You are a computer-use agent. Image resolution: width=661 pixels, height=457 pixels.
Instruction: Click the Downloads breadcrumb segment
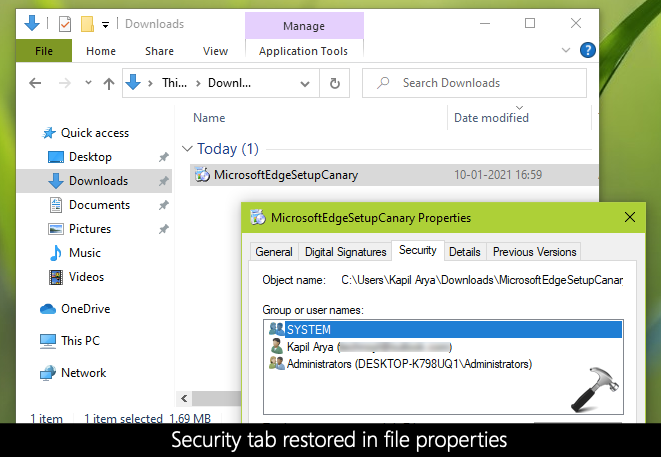(229, 83)
